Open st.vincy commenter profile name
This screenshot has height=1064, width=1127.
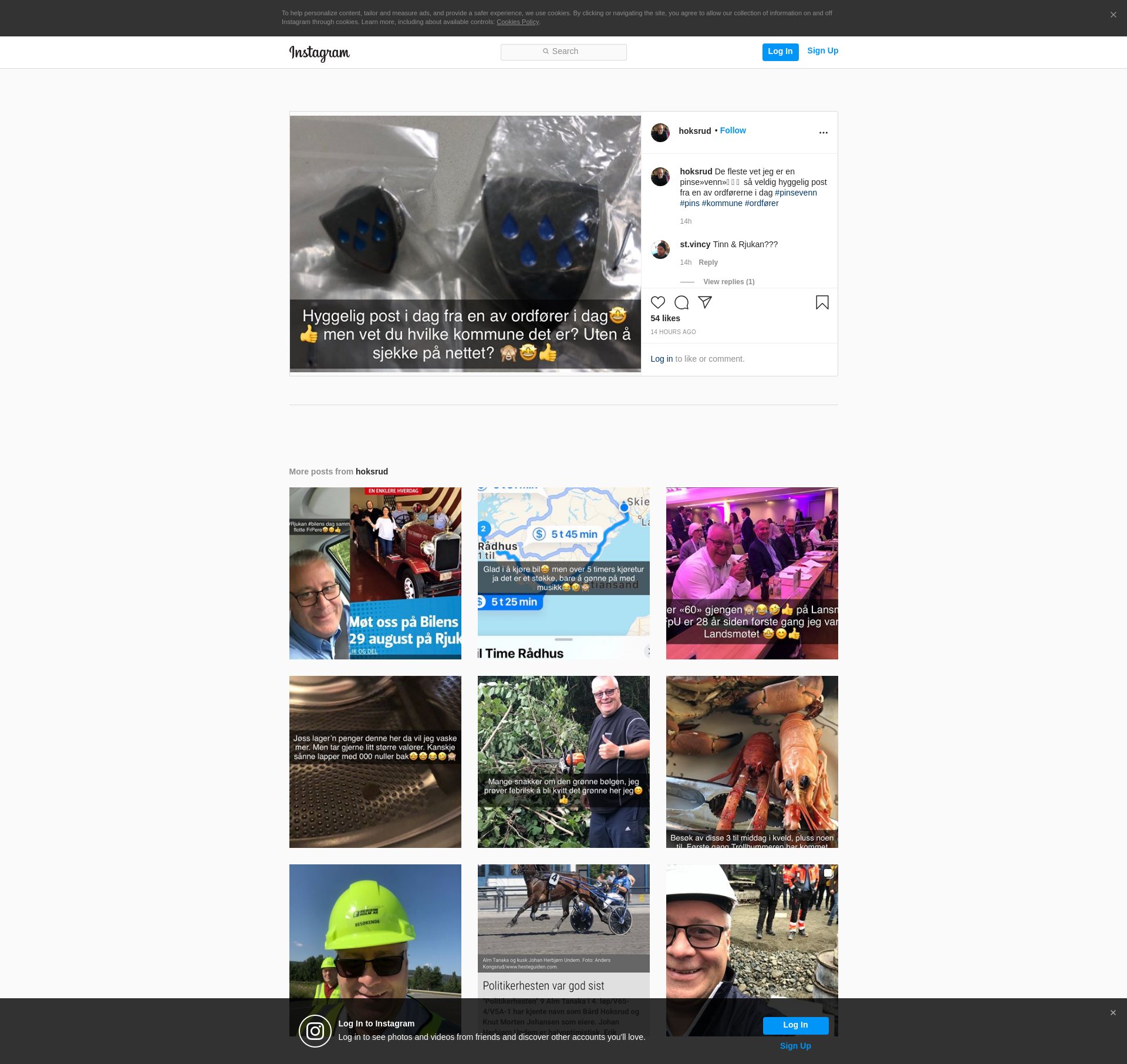(695, 244)
